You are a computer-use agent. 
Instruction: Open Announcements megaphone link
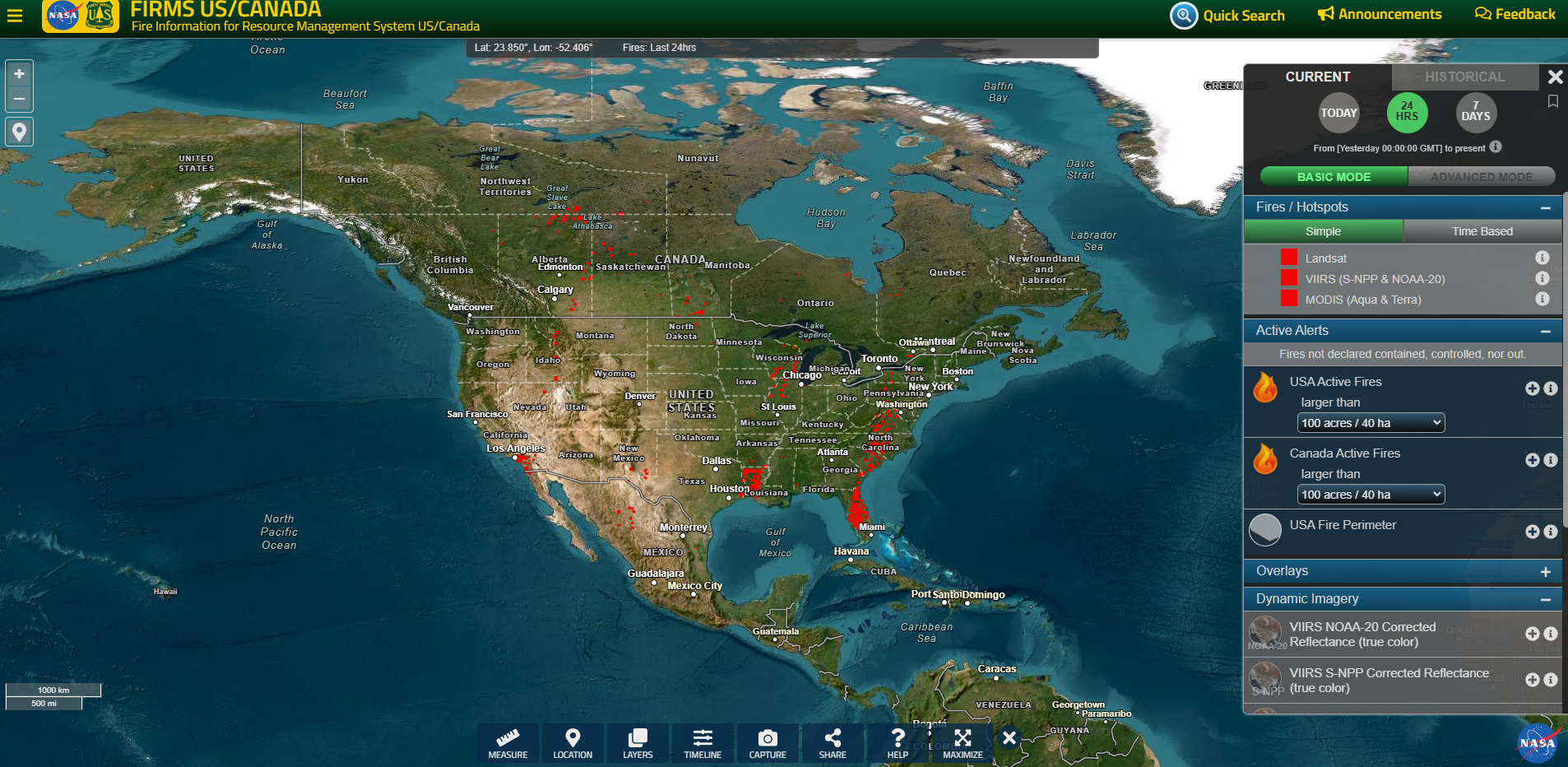(1379, 14)
